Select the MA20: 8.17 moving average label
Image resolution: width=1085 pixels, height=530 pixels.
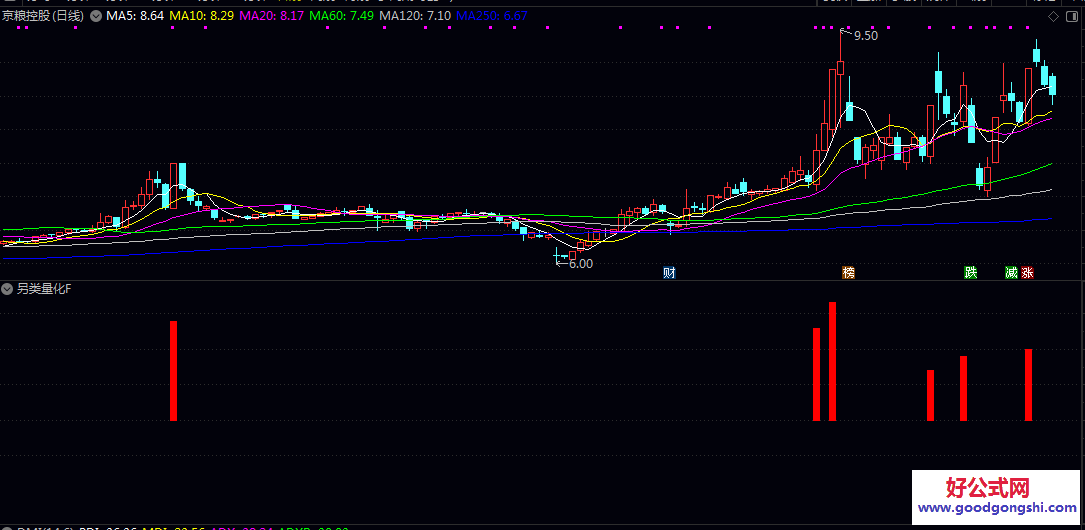point(270,15)
